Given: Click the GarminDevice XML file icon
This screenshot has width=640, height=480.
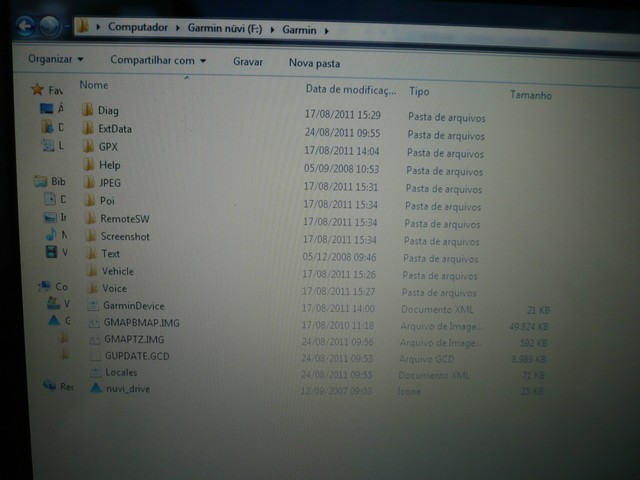Looking at the screenshot, I should (93, 305).
